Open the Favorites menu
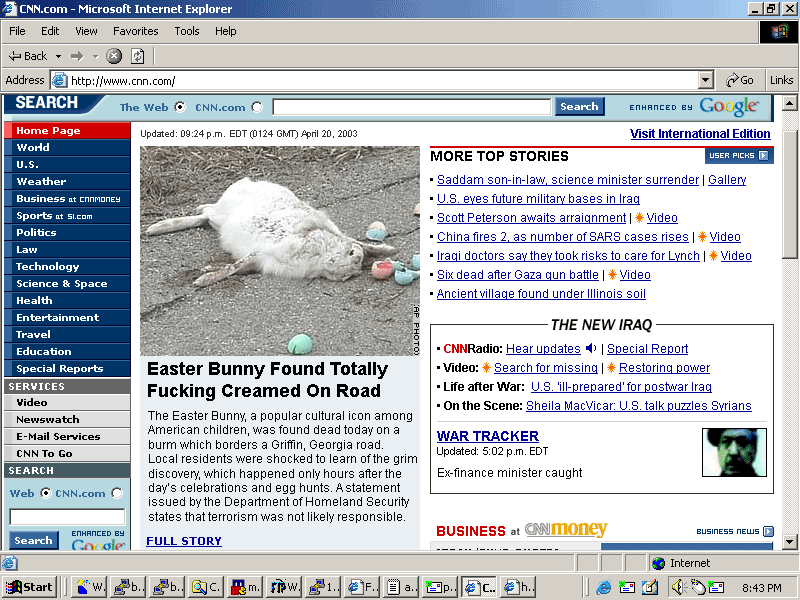The height and width of the screenshot is (600, 800). [136, 31]
